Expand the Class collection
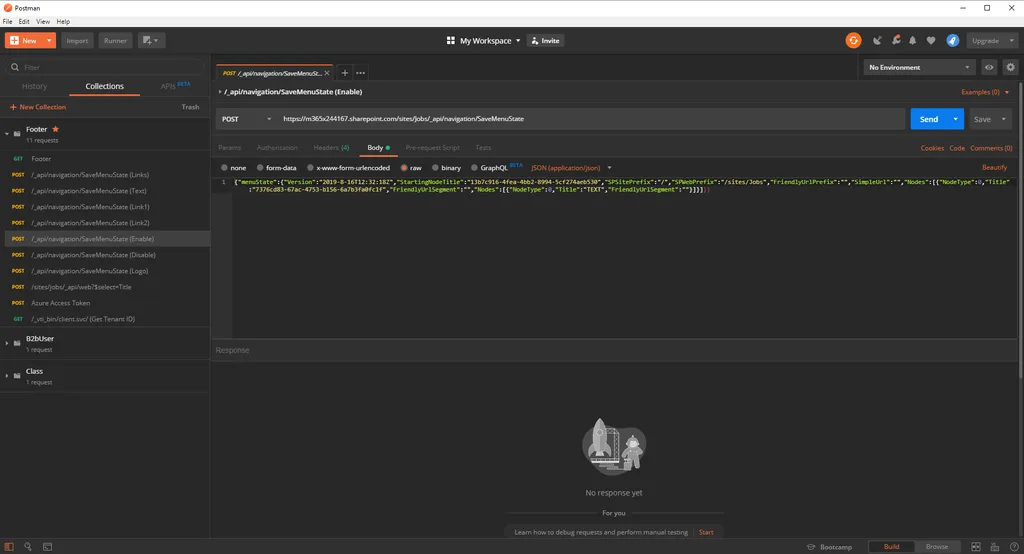This screenshot has height=554, width=1024. coord(7,376)
